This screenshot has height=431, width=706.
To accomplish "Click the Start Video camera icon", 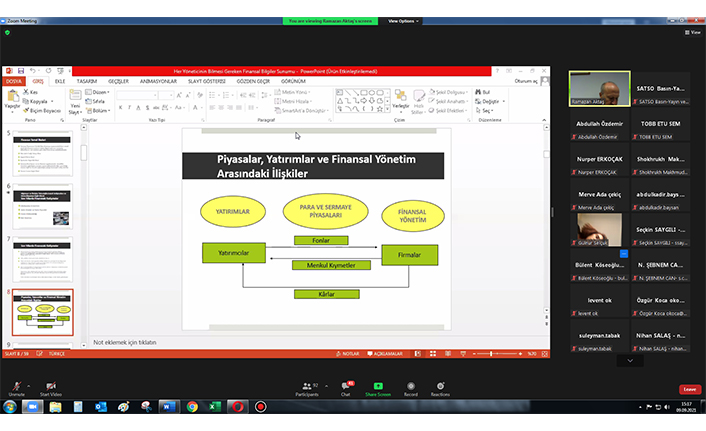I will pyautogui.click(x=50, y=386).
